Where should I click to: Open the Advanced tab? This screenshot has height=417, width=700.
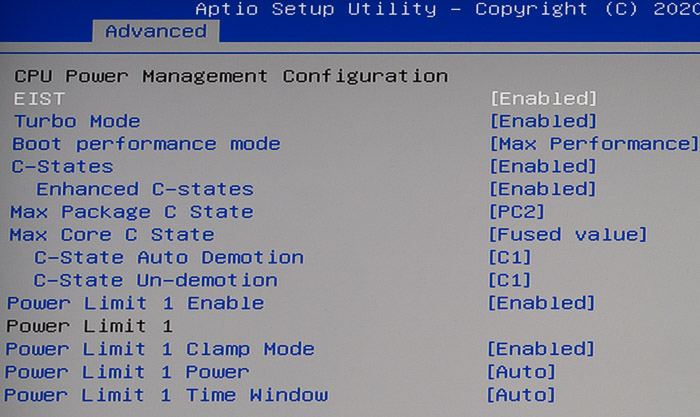tap(156, 31)
